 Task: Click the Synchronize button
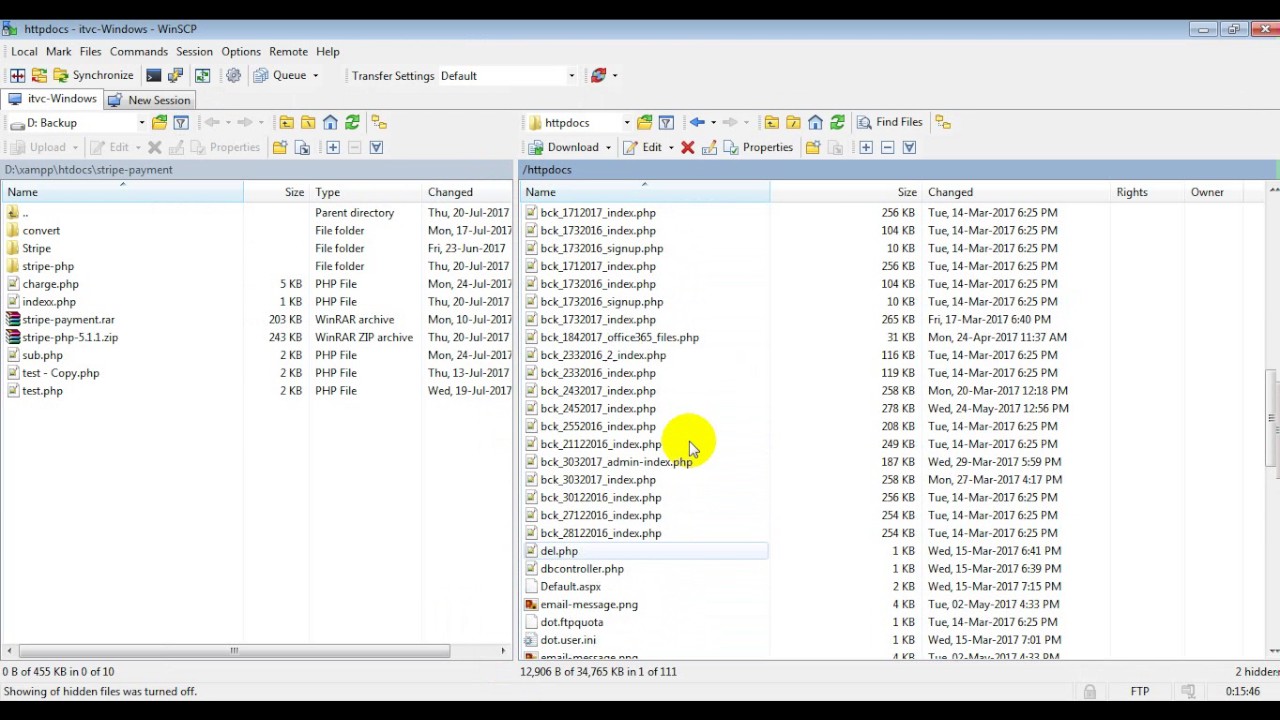(93, 75)
